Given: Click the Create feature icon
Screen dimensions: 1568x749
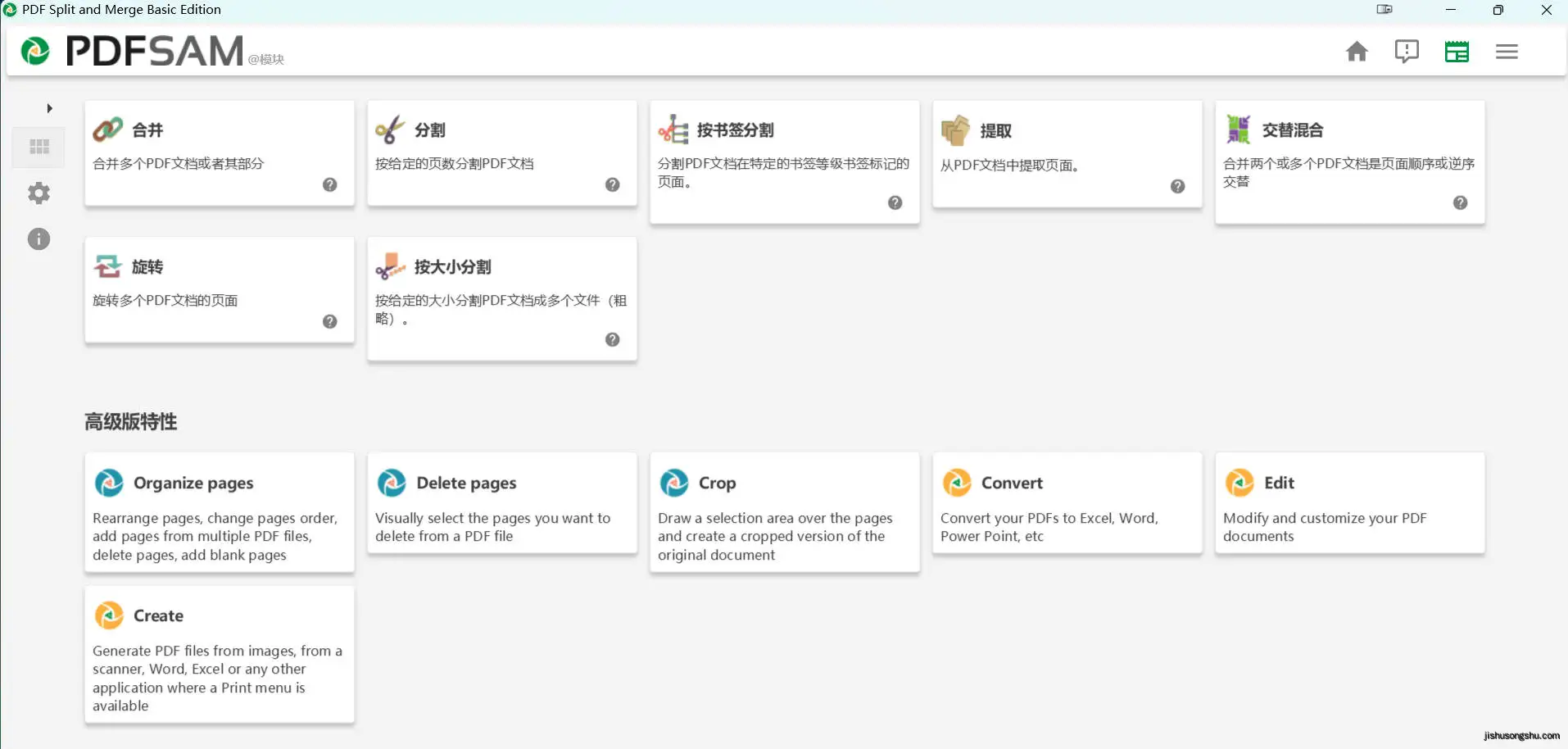Looking at the screenshot, I should pos(109,615).
